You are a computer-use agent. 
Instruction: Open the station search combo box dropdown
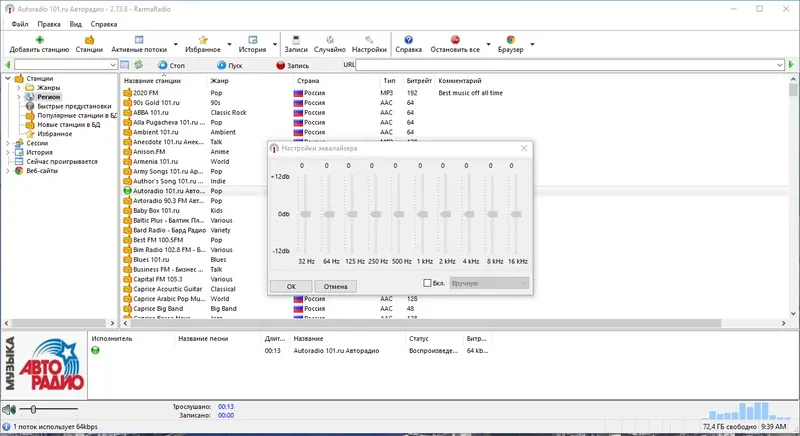[x=113, y=65]
